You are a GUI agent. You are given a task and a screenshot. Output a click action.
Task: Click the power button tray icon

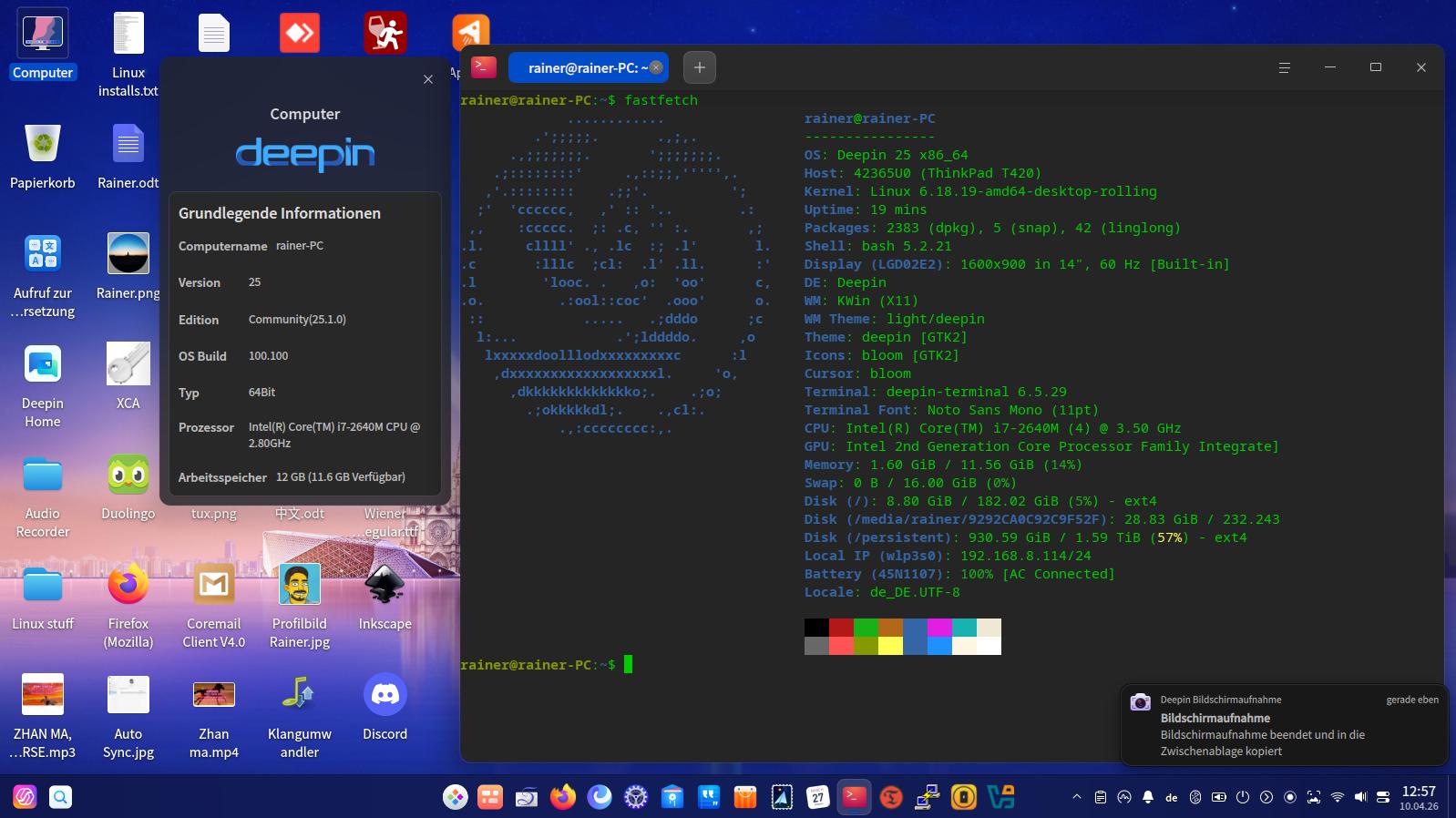pyautogui.click(x=1243, y=797)
